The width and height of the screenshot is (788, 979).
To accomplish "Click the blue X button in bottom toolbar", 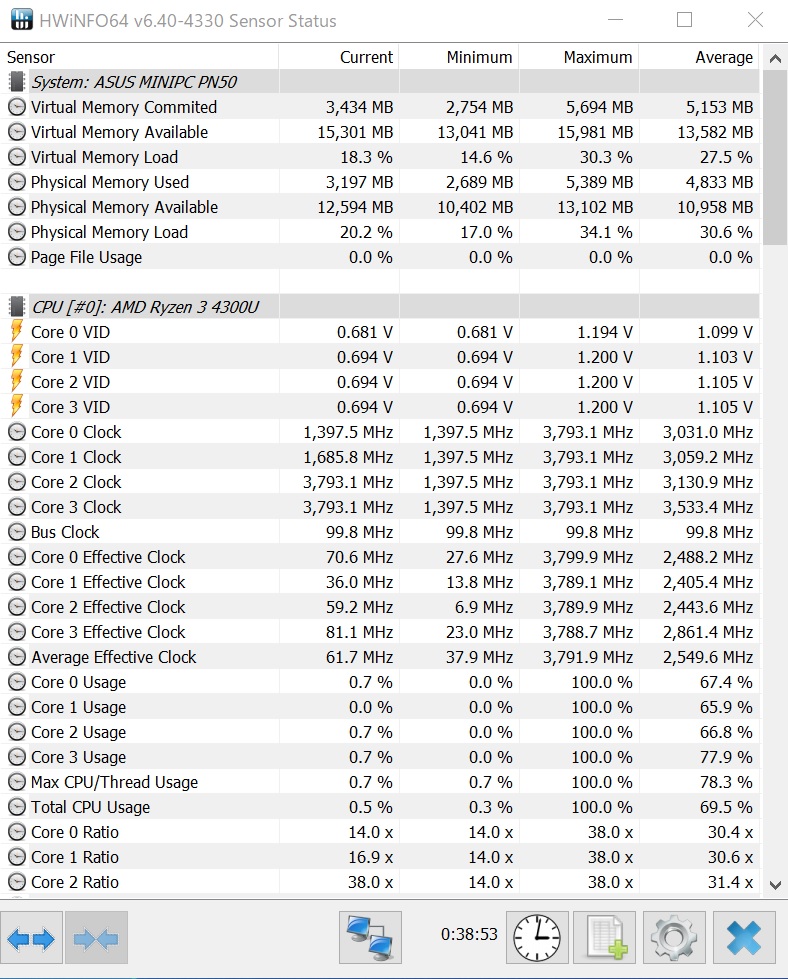I will 743,938.
